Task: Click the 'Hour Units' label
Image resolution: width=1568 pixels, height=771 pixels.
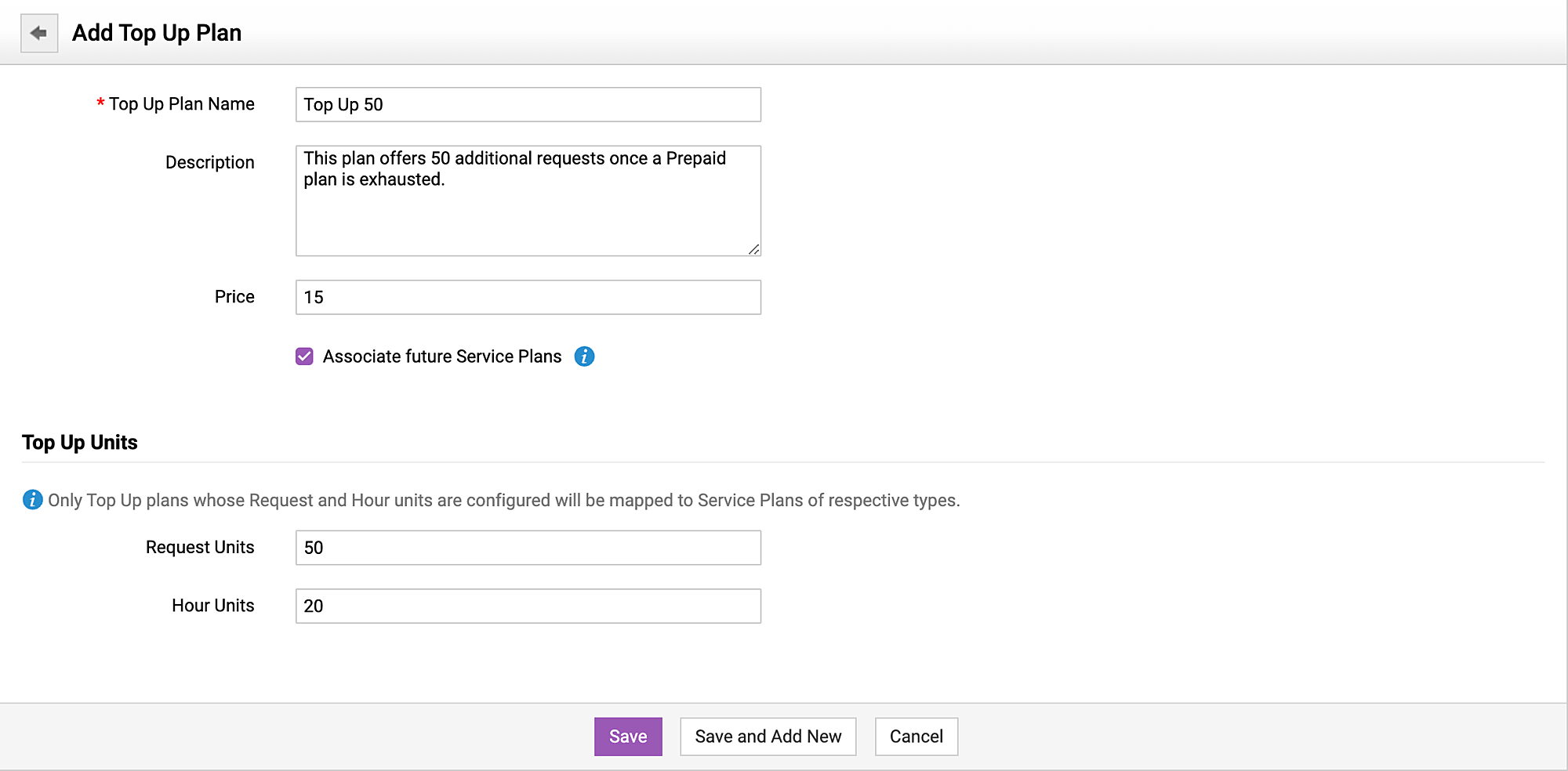Action: [x=212, y=606]
